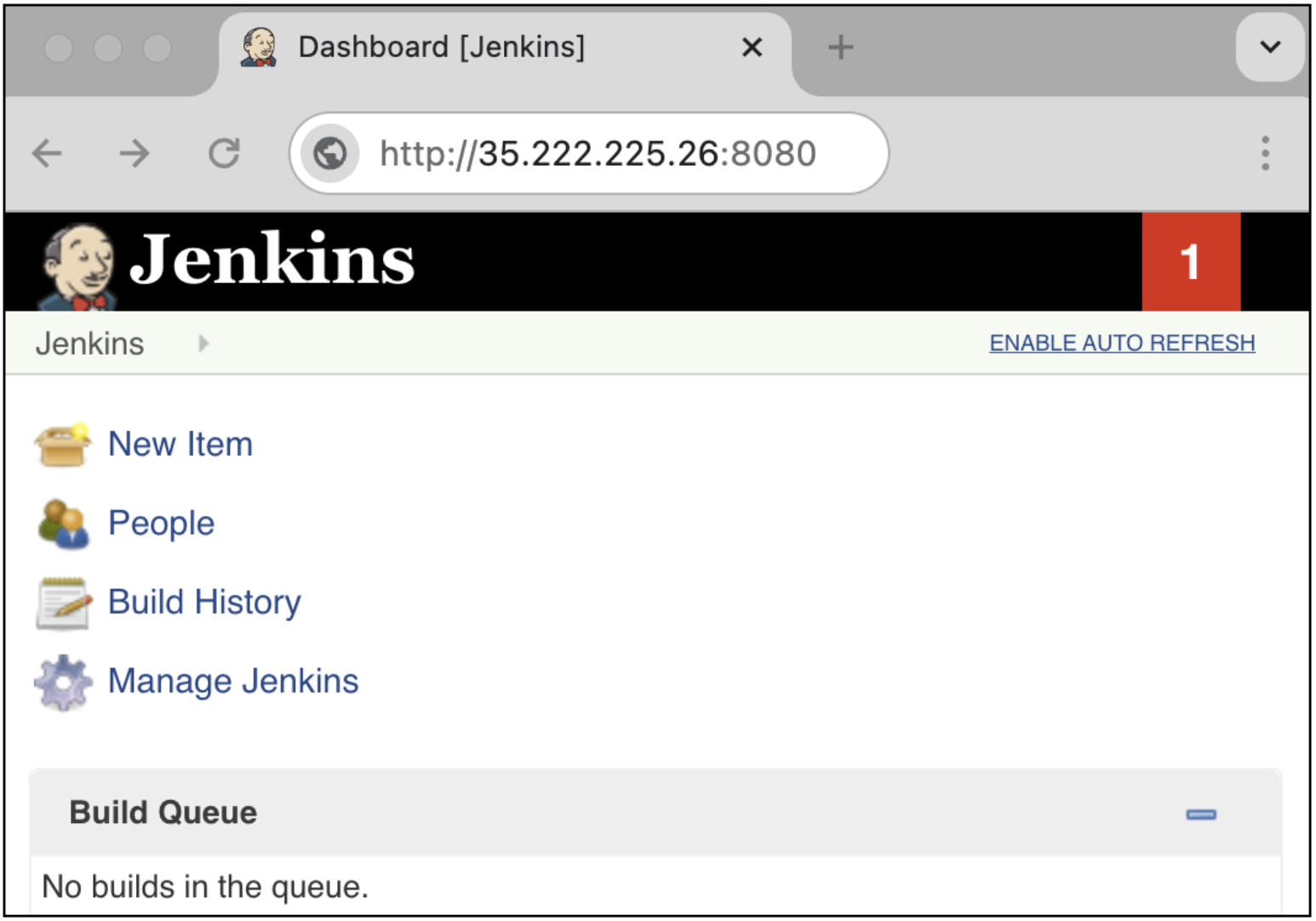Click the address bar URL field
The height and width of the screenshot is (921, 1316).
click(x=589, y=154)
